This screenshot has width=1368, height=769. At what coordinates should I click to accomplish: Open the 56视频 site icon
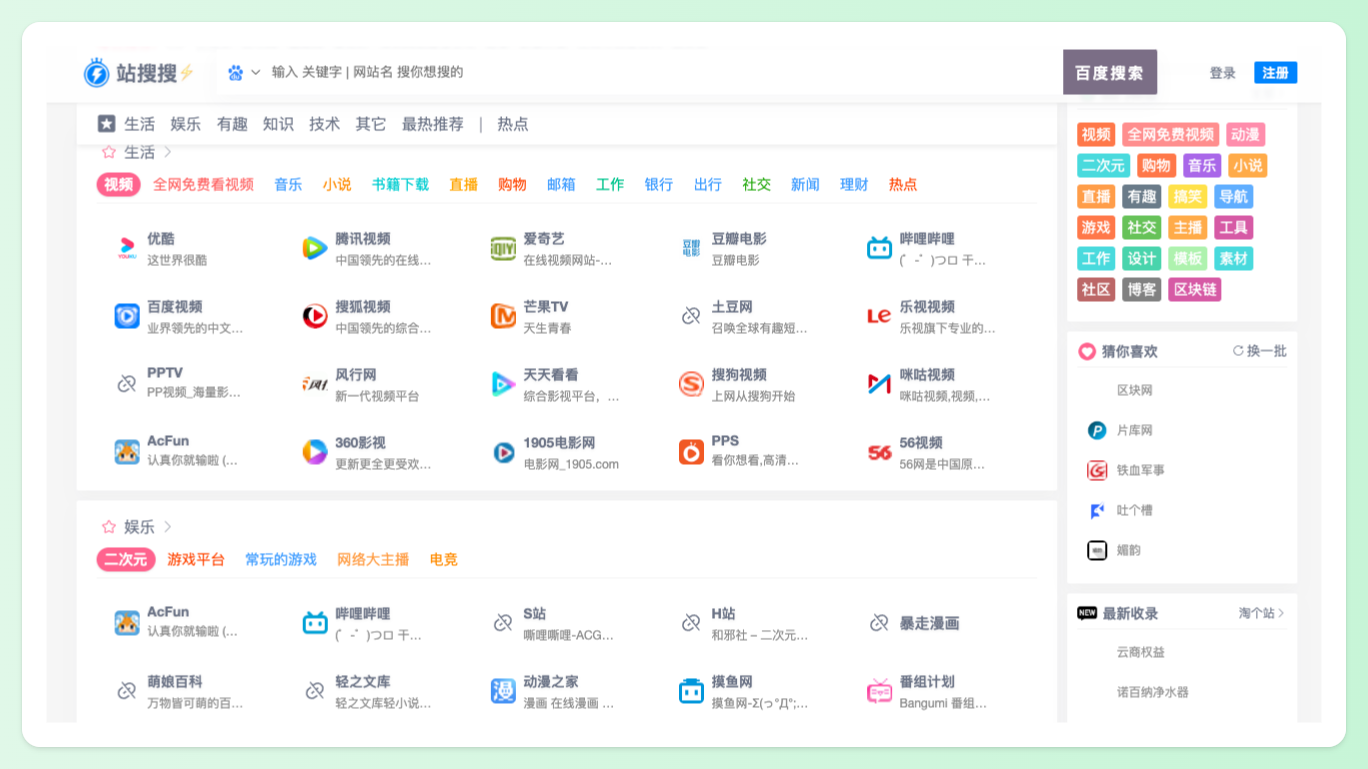879,452
